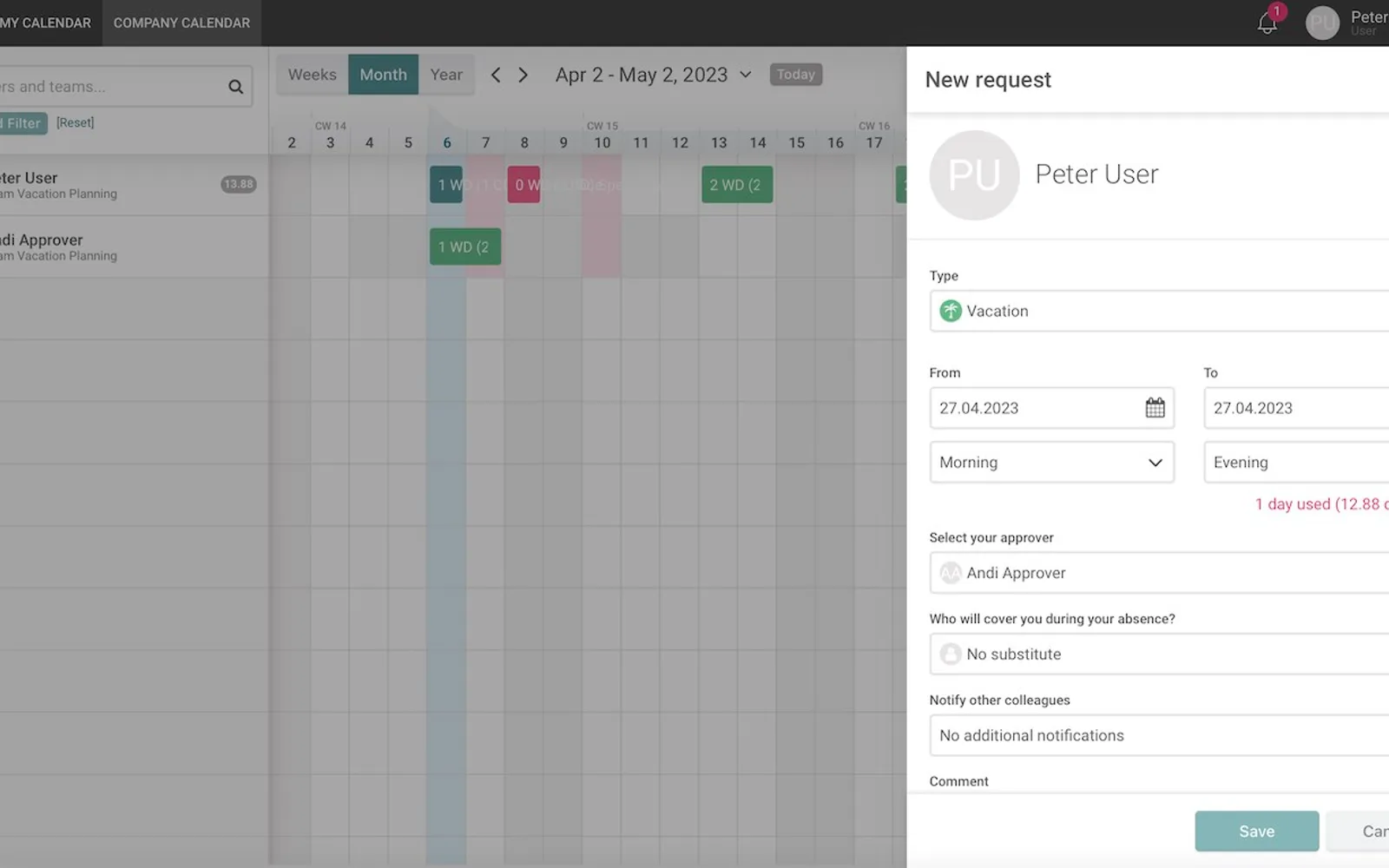Open the No additional notifications dropdown
Image resolution: width=1389 pixels, height=868 pixels.
click(1159, 735)
